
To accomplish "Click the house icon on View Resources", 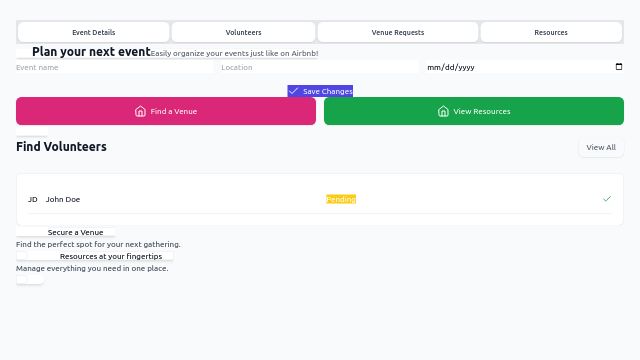I will (x=443, y=111).
